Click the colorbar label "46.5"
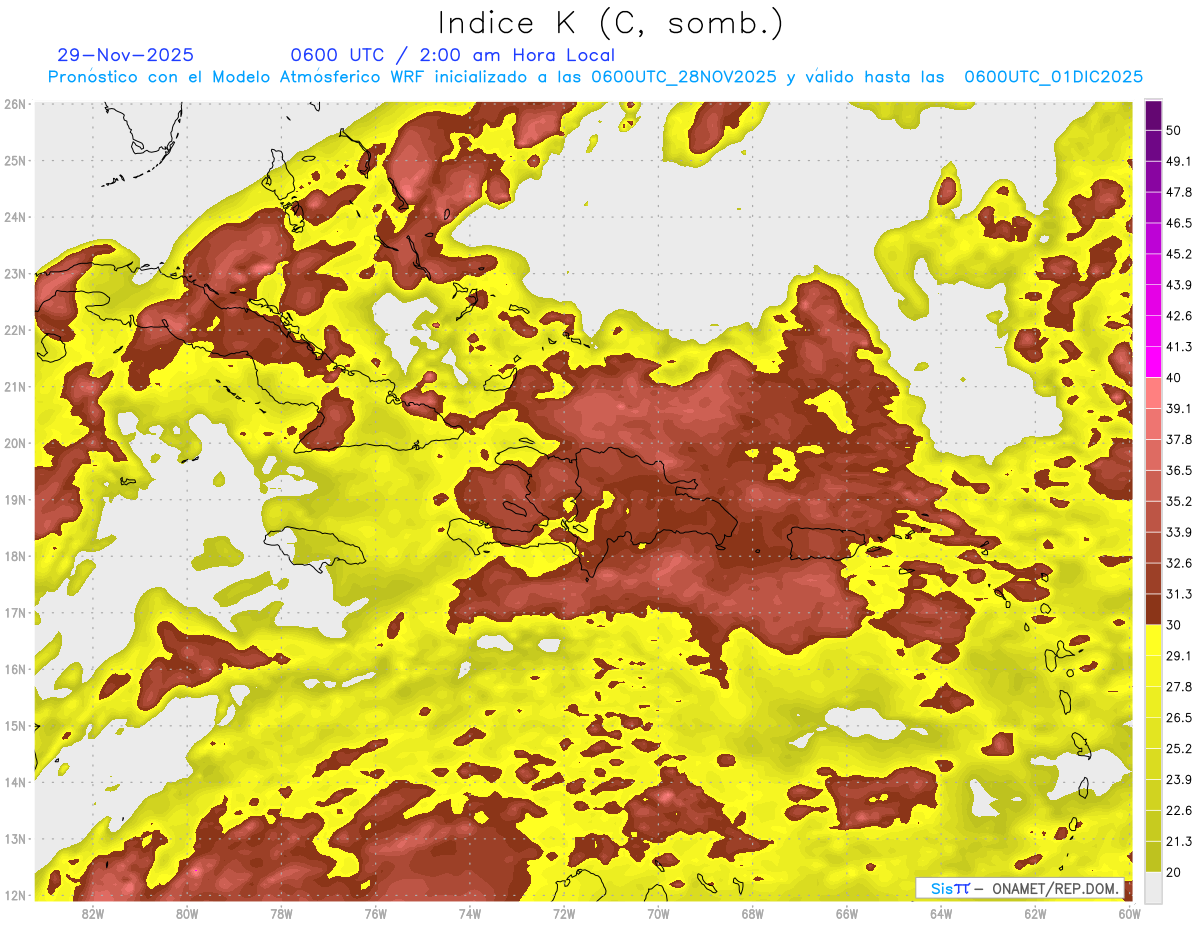 coord(1179,223)
